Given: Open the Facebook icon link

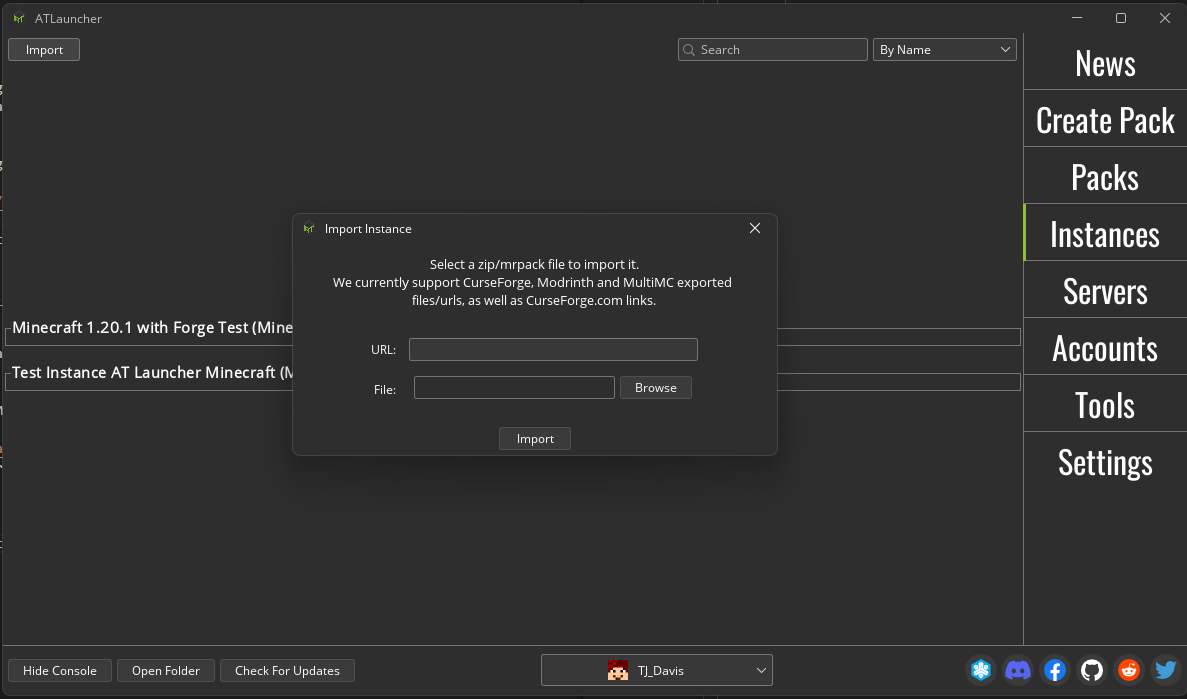Looking at the screenshot, I should click(1055, 669).
